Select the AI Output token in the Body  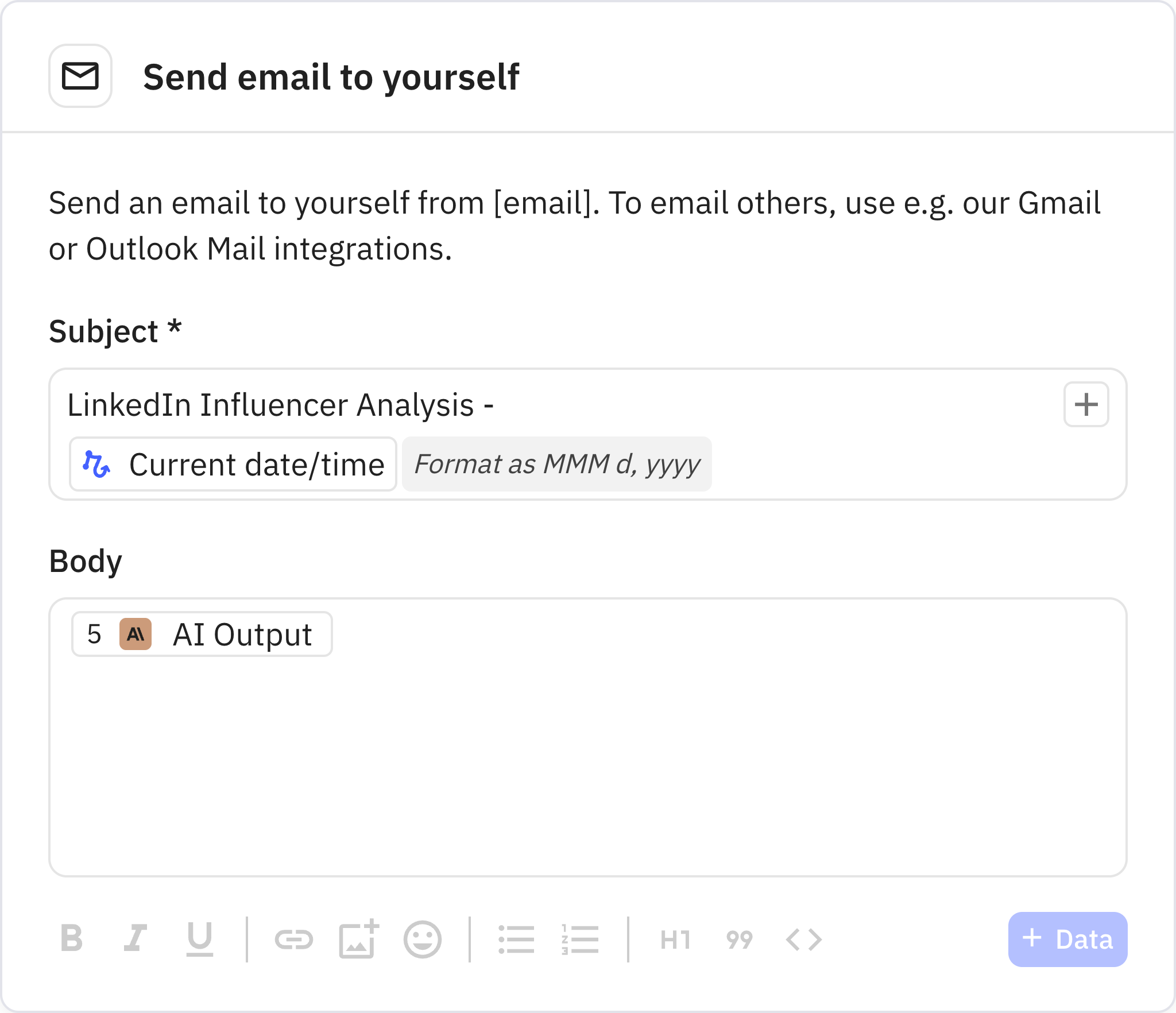[x=202, y=634]
